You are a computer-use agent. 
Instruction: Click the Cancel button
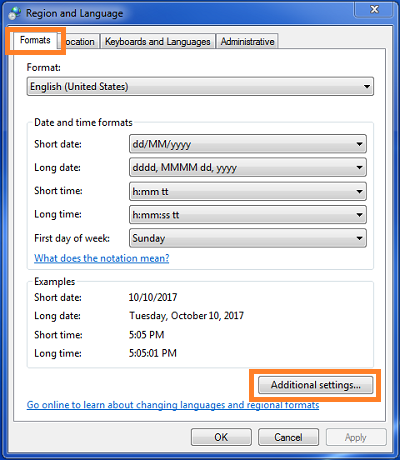288,437
